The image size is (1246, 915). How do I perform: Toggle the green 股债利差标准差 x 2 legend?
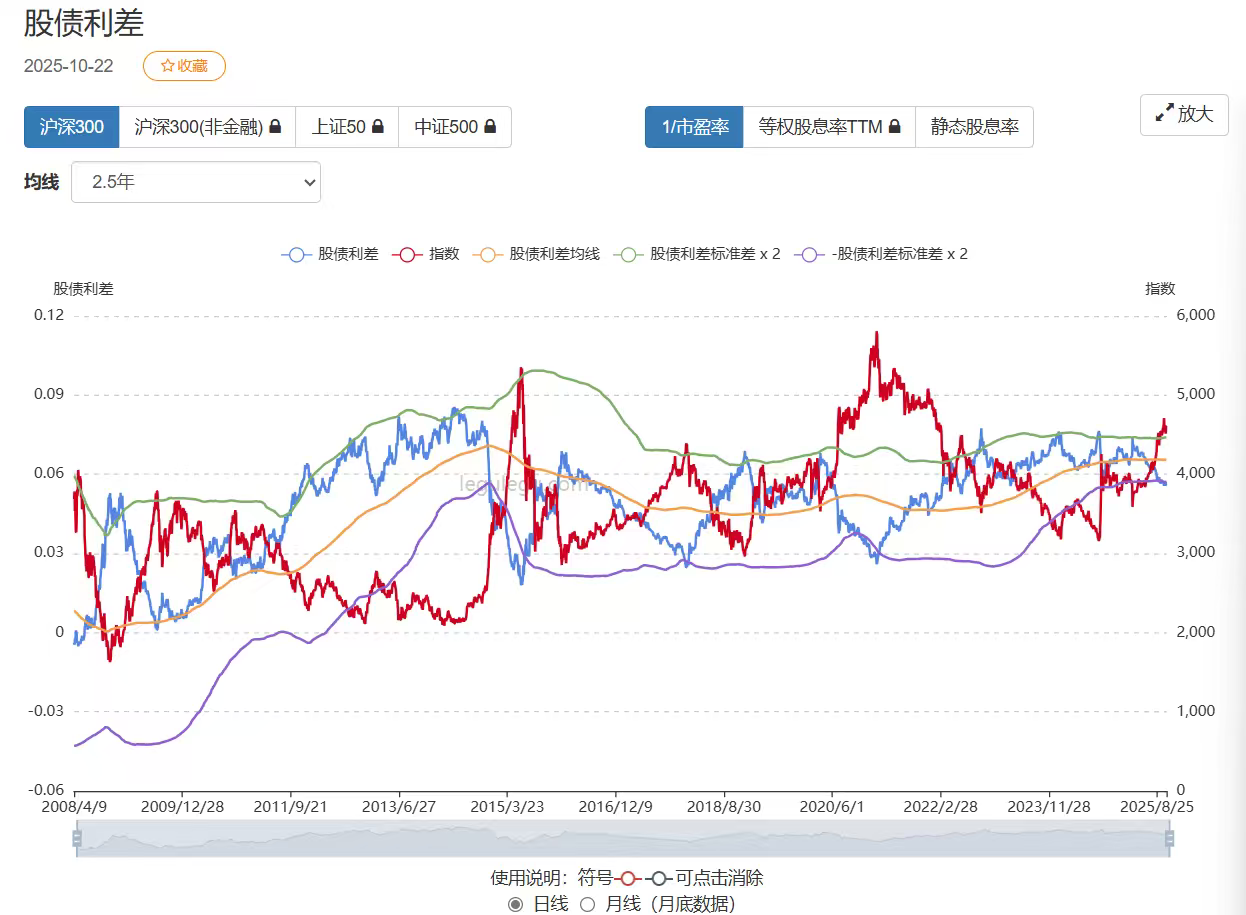(x=699, y=254)
